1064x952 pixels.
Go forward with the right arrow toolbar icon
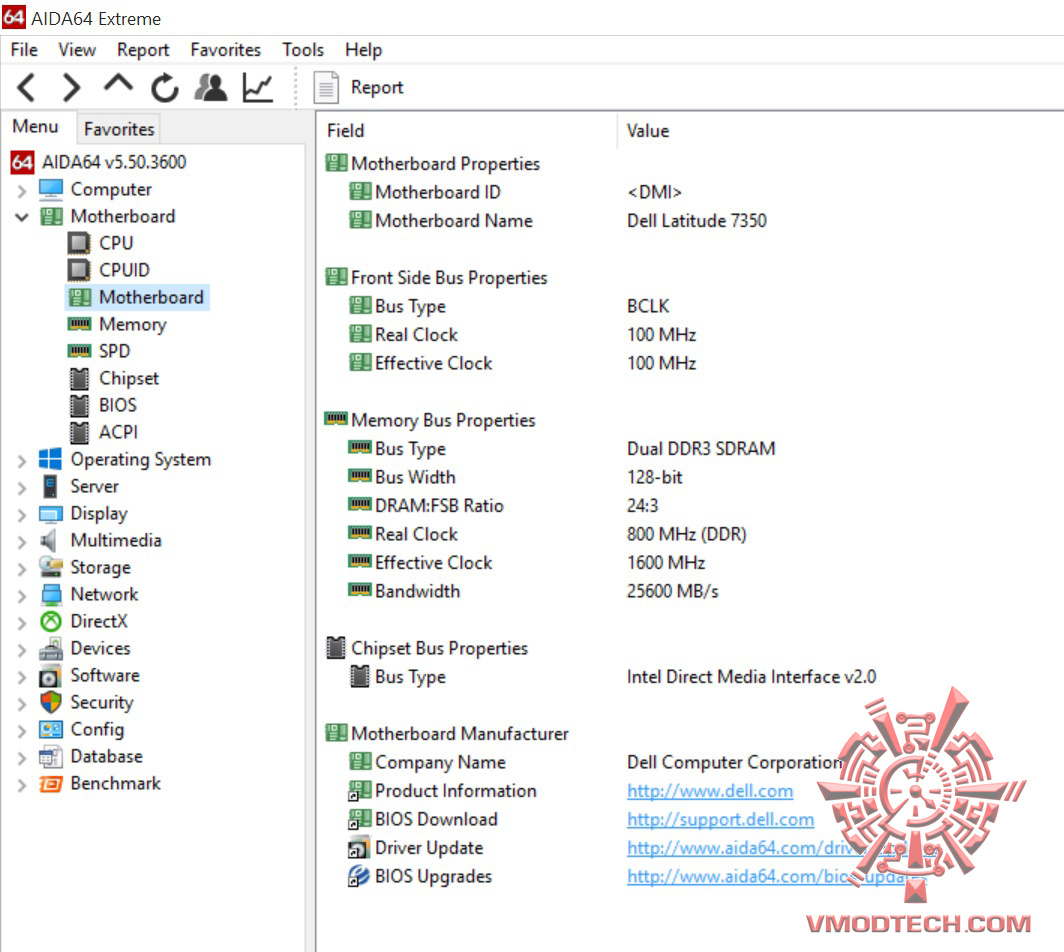click(71, 88)
